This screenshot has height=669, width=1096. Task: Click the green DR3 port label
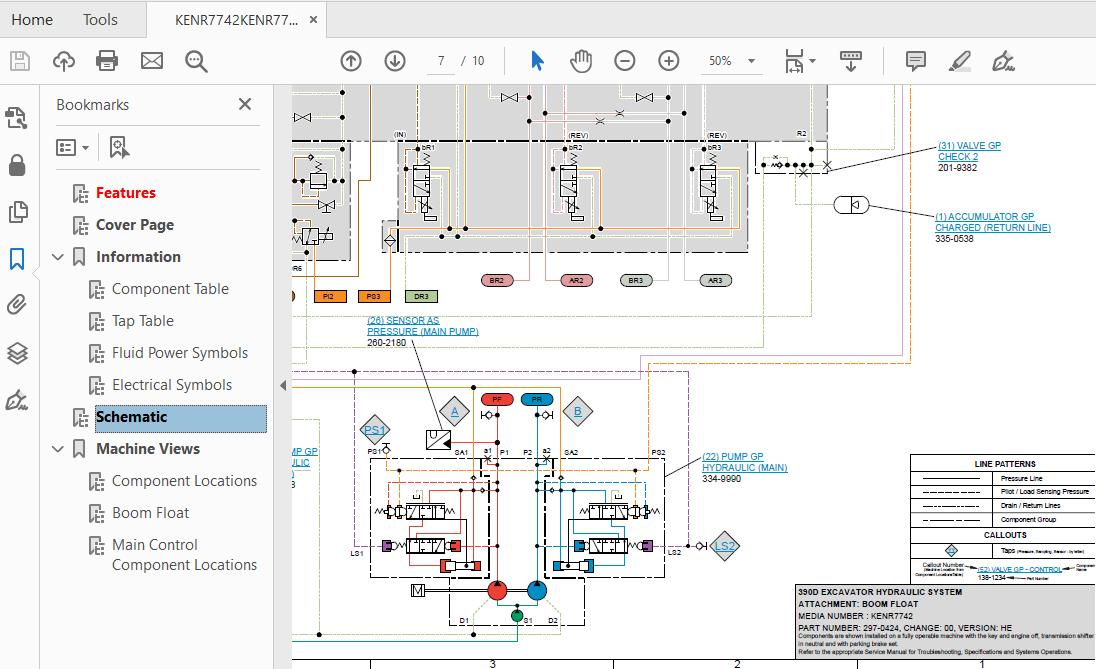click(x=421, y=296)
